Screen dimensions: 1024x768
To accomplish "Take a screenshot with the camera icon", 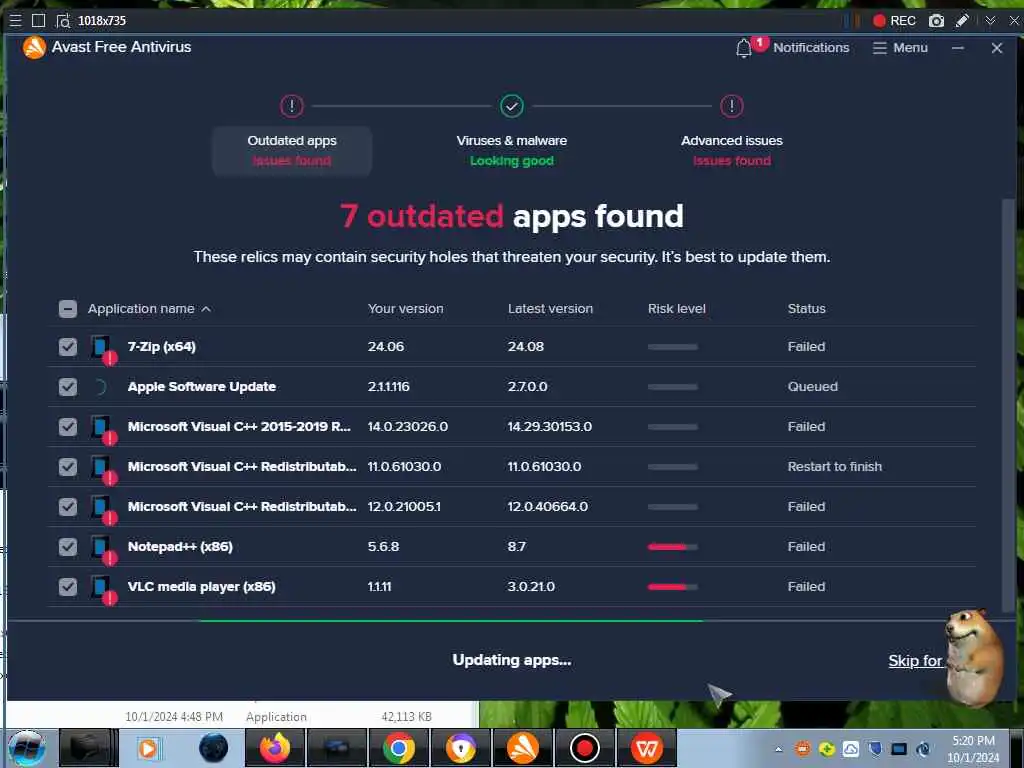I will [x=936, y=20].
